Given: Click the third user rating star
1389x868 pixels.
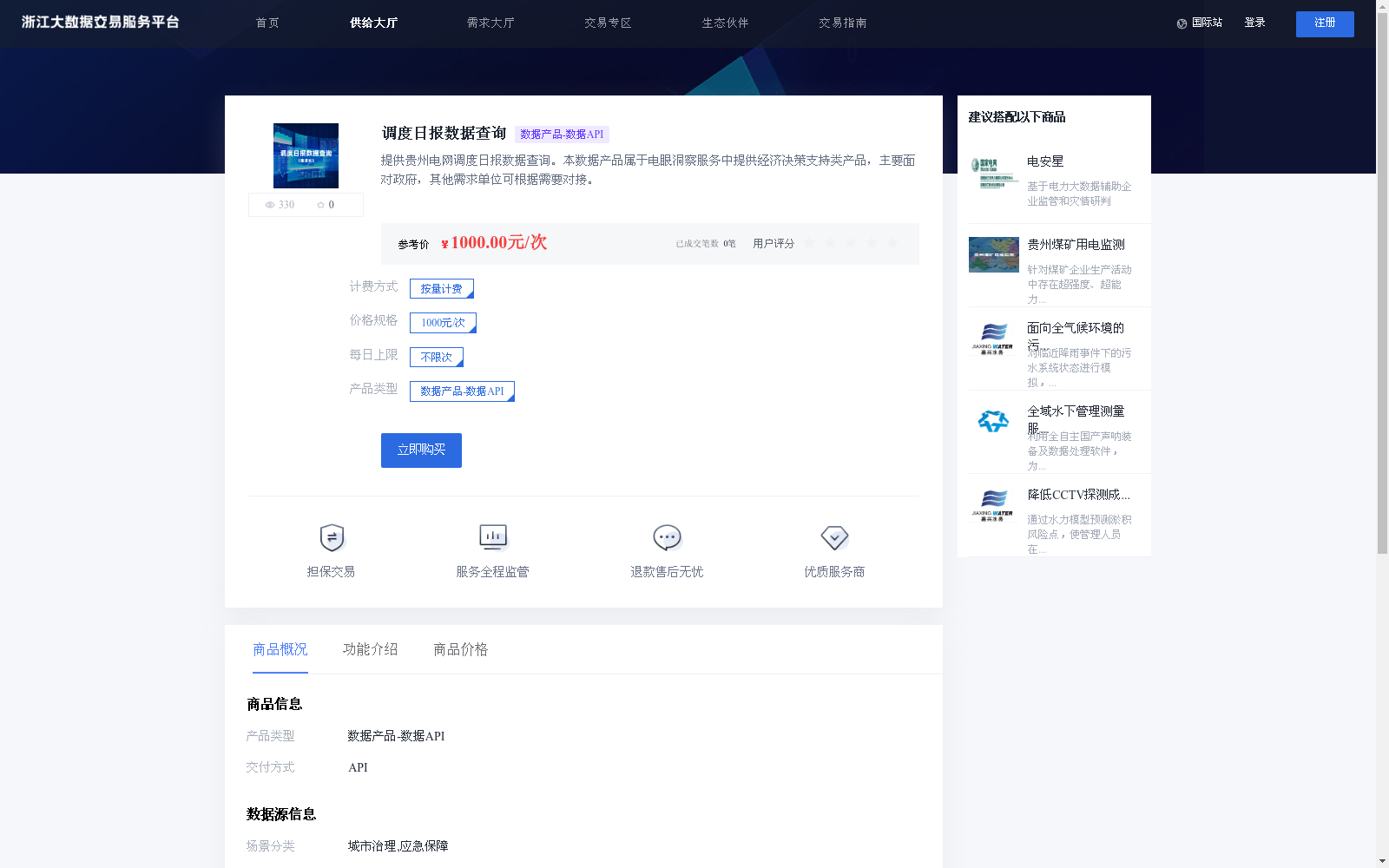Looking at the screenshot, I should coord(851,243).
